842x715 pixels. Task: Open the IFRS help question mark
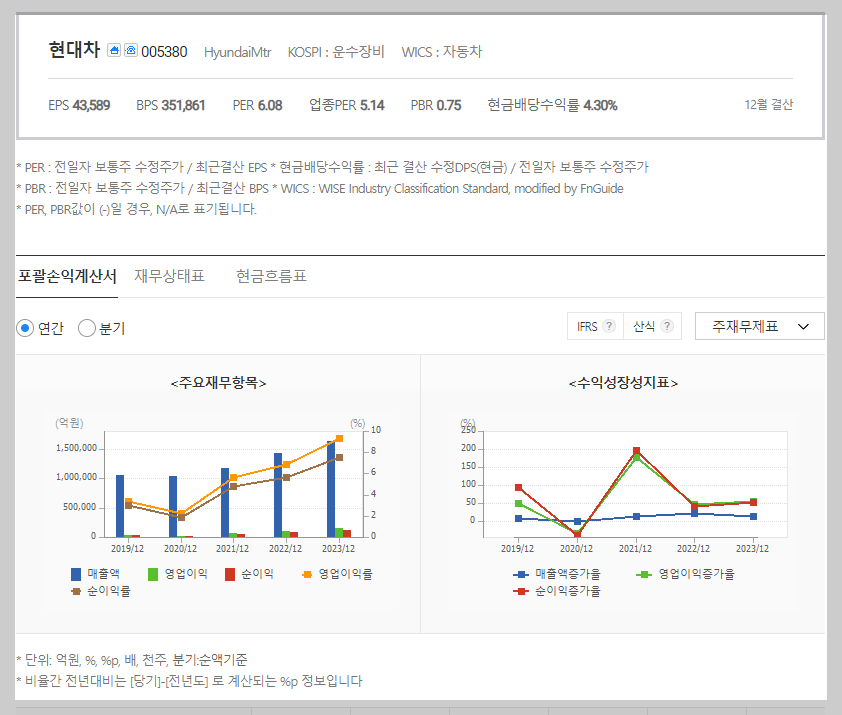click(x=609, y=326)
